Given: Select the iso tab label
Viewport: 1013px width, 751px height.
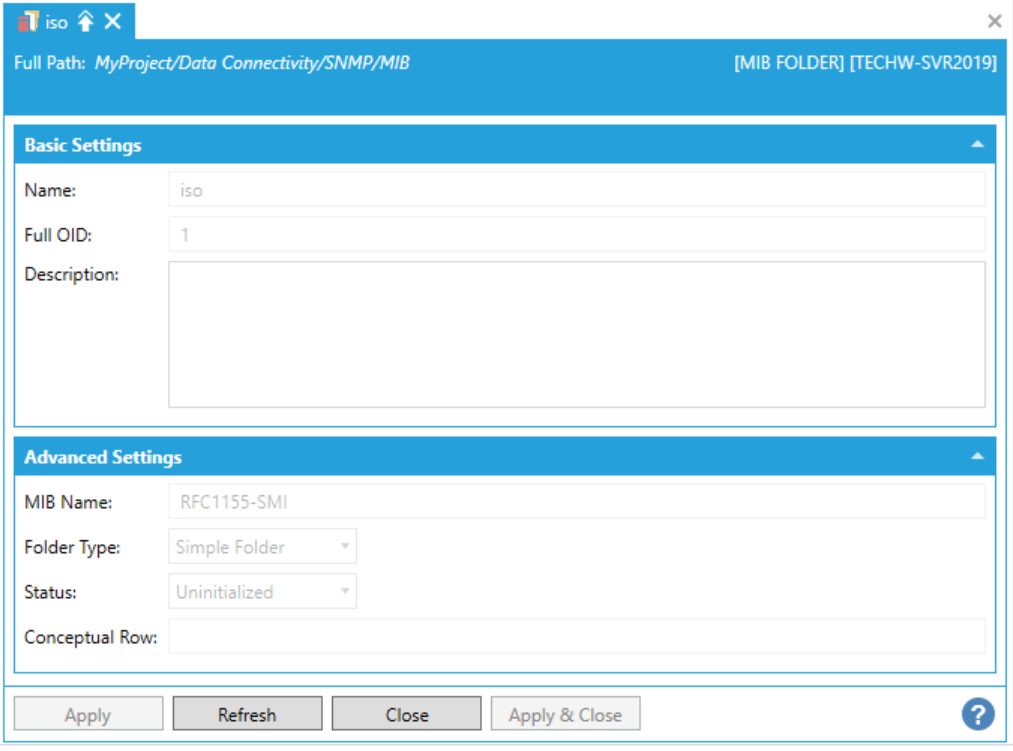Looking at the screenshot, I should (57, 22).
